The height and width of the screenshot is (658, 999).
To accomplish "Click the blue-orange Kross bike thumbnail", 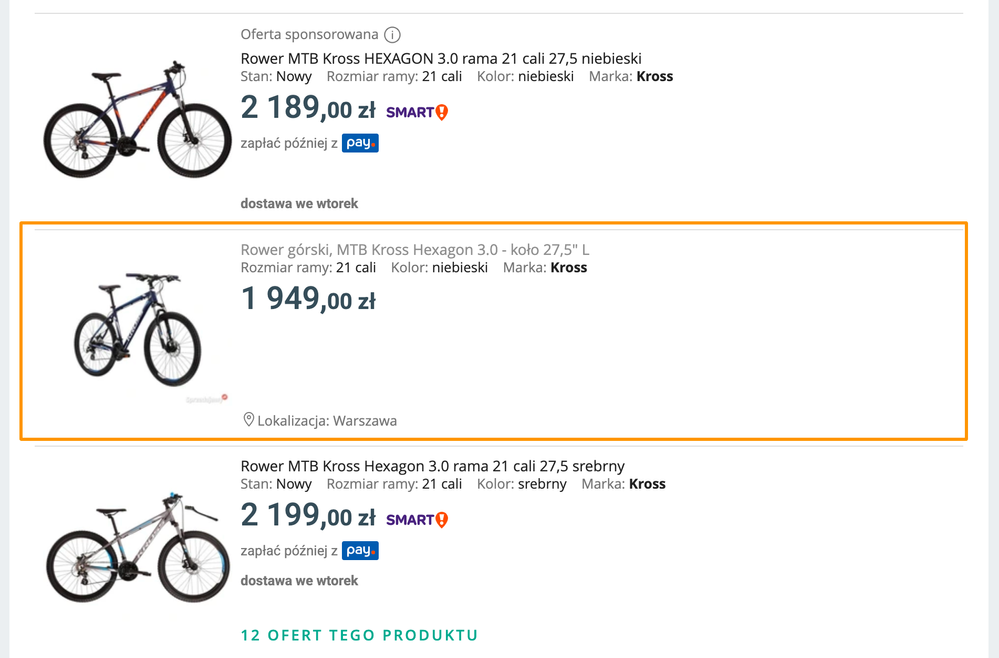I will tap(138, 120).
